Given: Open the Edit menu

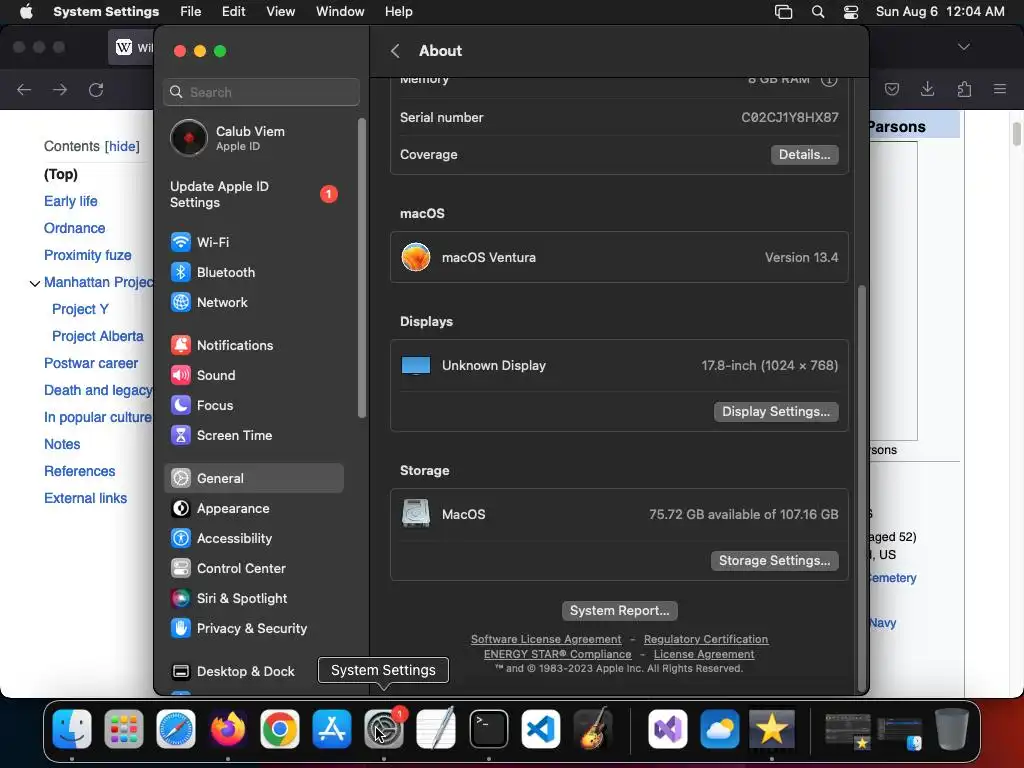Looking at the screenshot, I should pyautogui.click(x=233, y=12).
